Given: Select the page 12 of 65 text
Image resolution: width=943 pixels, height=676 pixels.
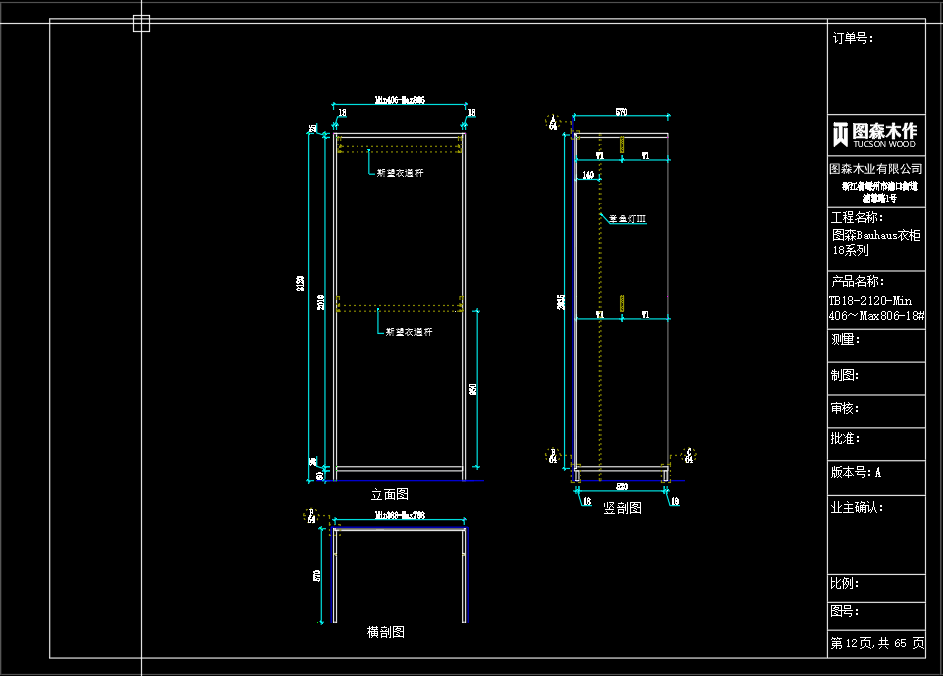Looking at the screenshot, I should (877, 644).
